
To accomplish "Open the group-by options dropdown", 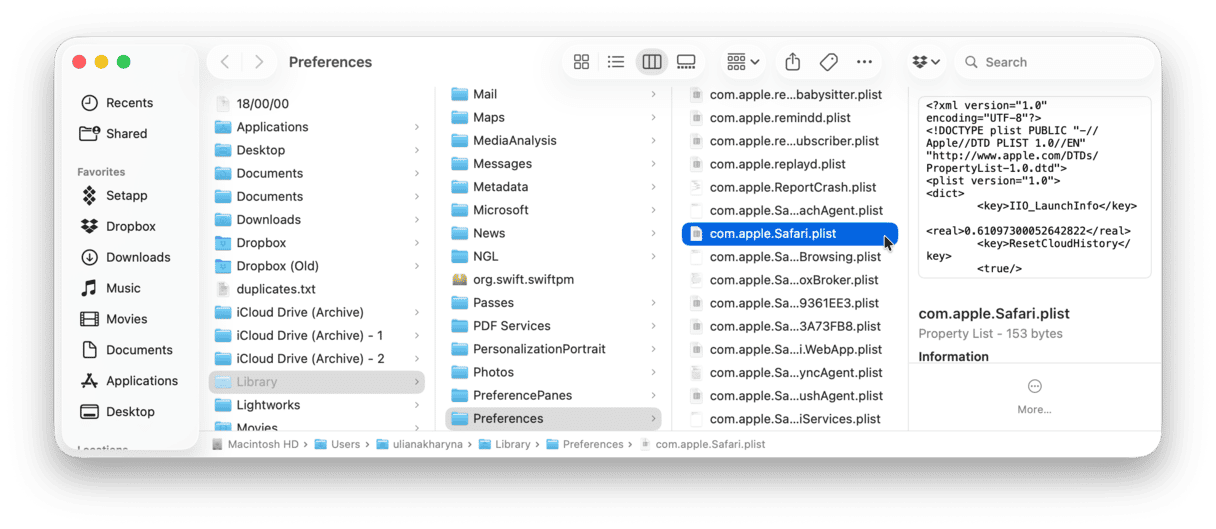I will pos(743,62).
